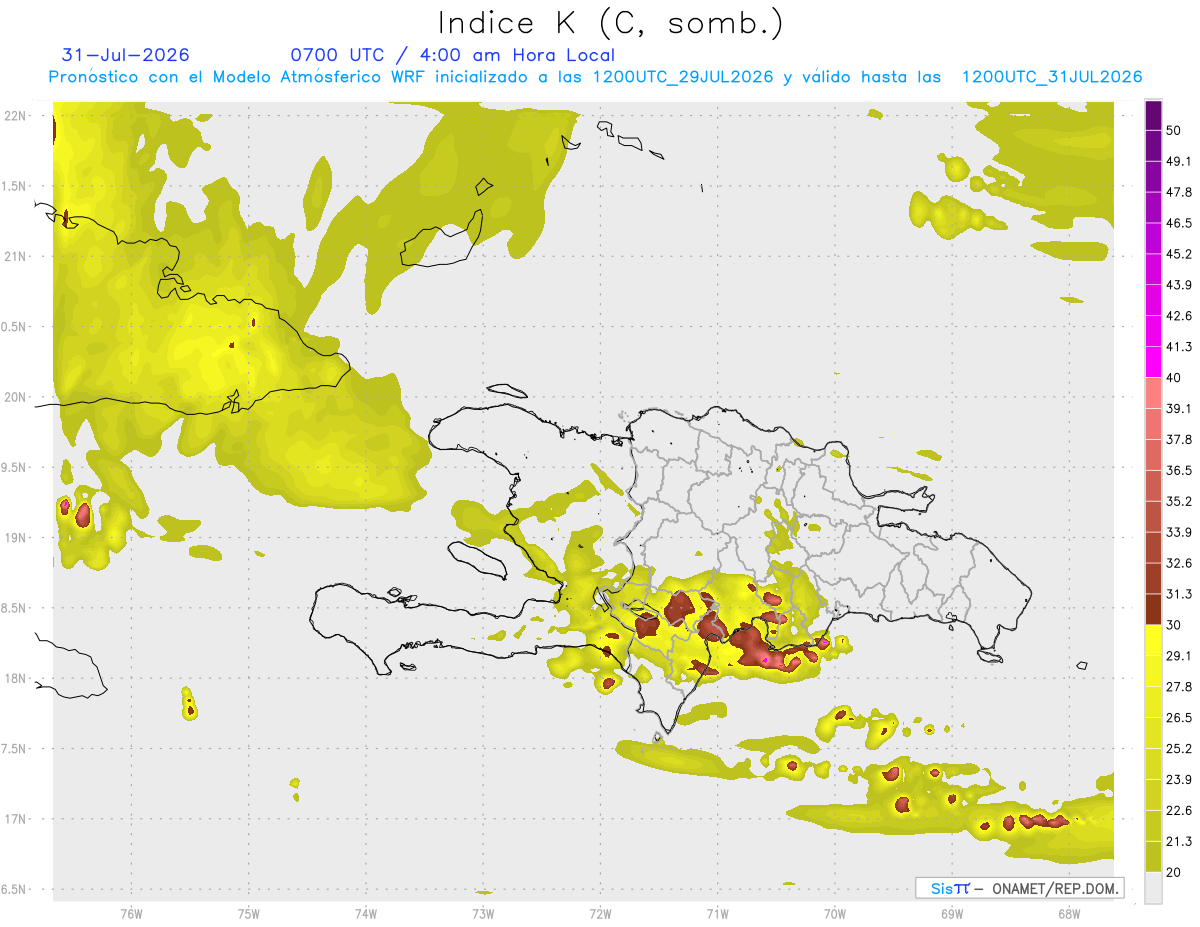Select the date text "31-Jul-2026"

pyautogui.click(x=125, y=55)
